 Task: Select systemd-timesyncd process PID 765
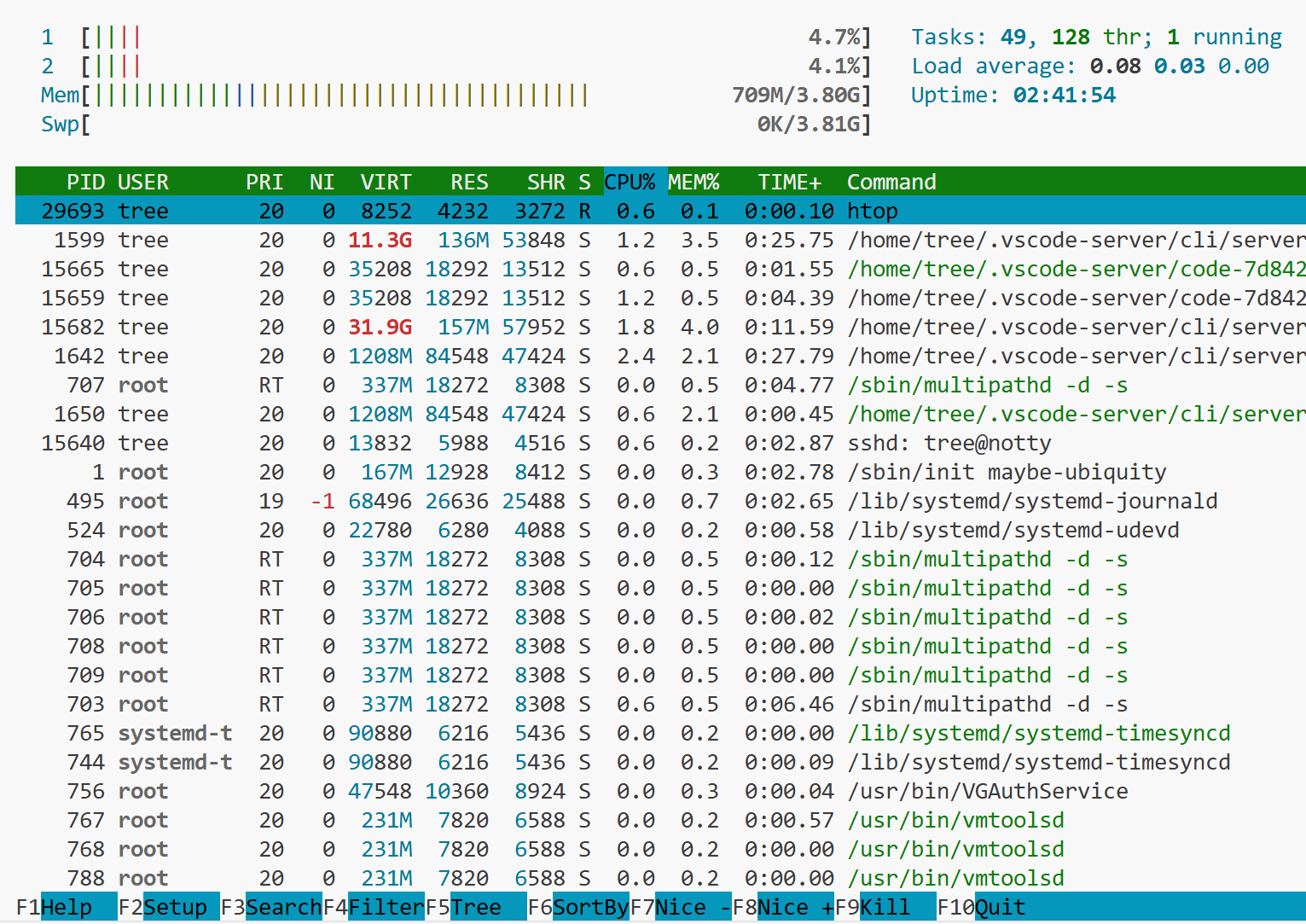(660, 733)
